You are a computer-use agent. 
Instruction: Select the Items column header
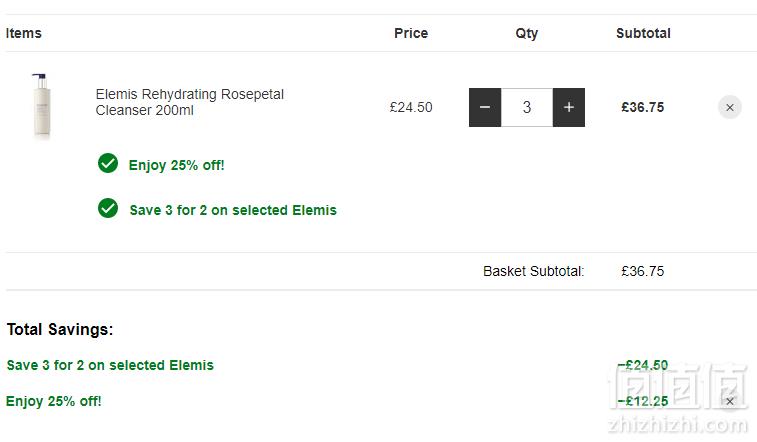[x=24, y=33]
